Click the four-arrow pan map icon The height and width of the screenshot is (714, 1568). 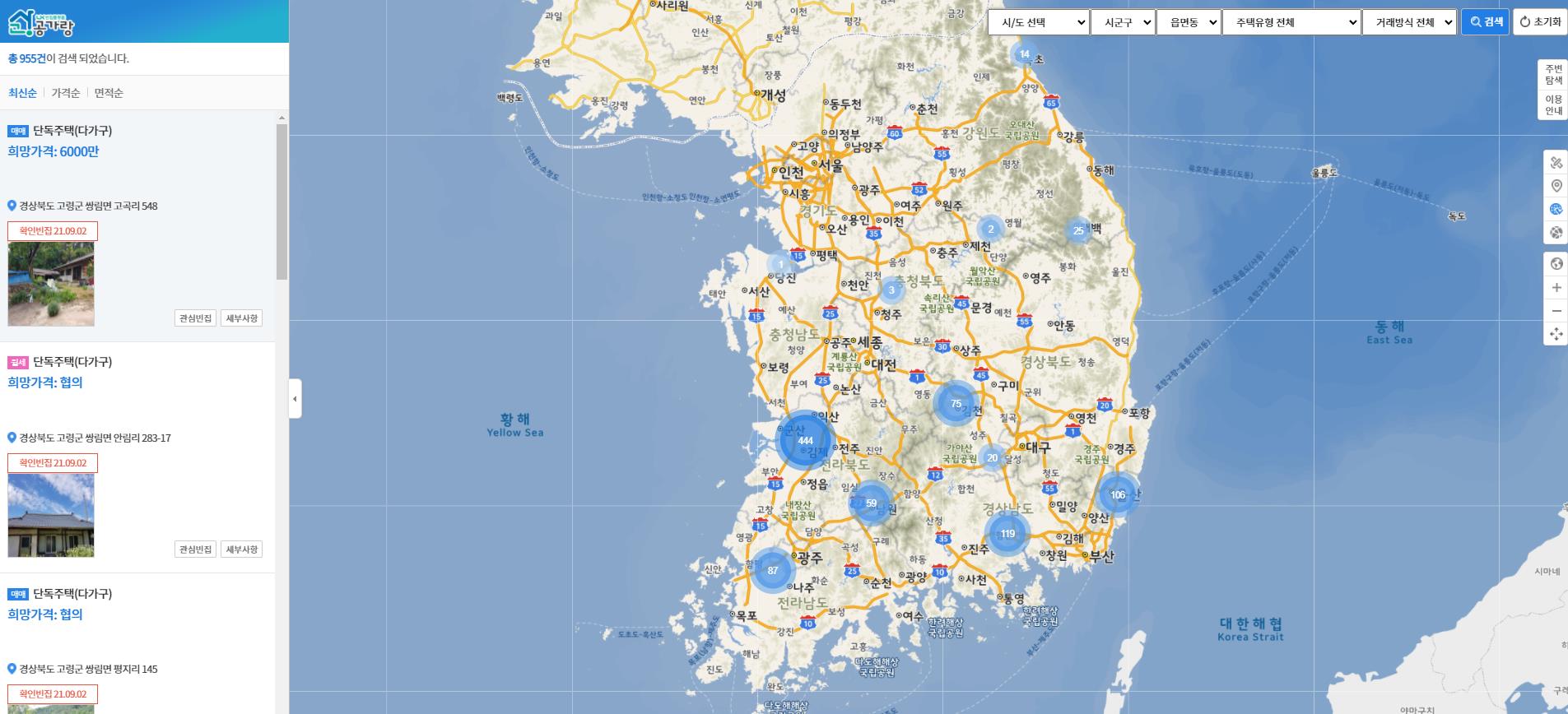(1556, 334)
